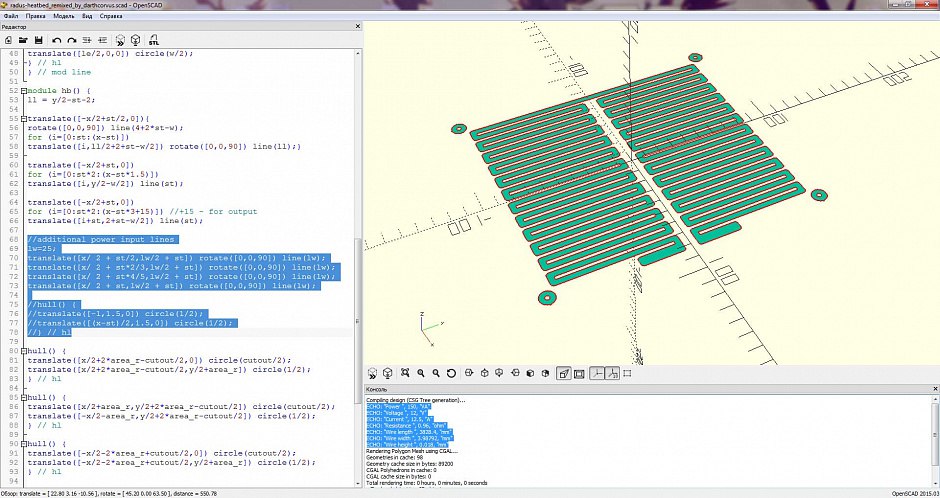
Task: Click console line 'Total rendering time'
Action: tap(426, 483)
